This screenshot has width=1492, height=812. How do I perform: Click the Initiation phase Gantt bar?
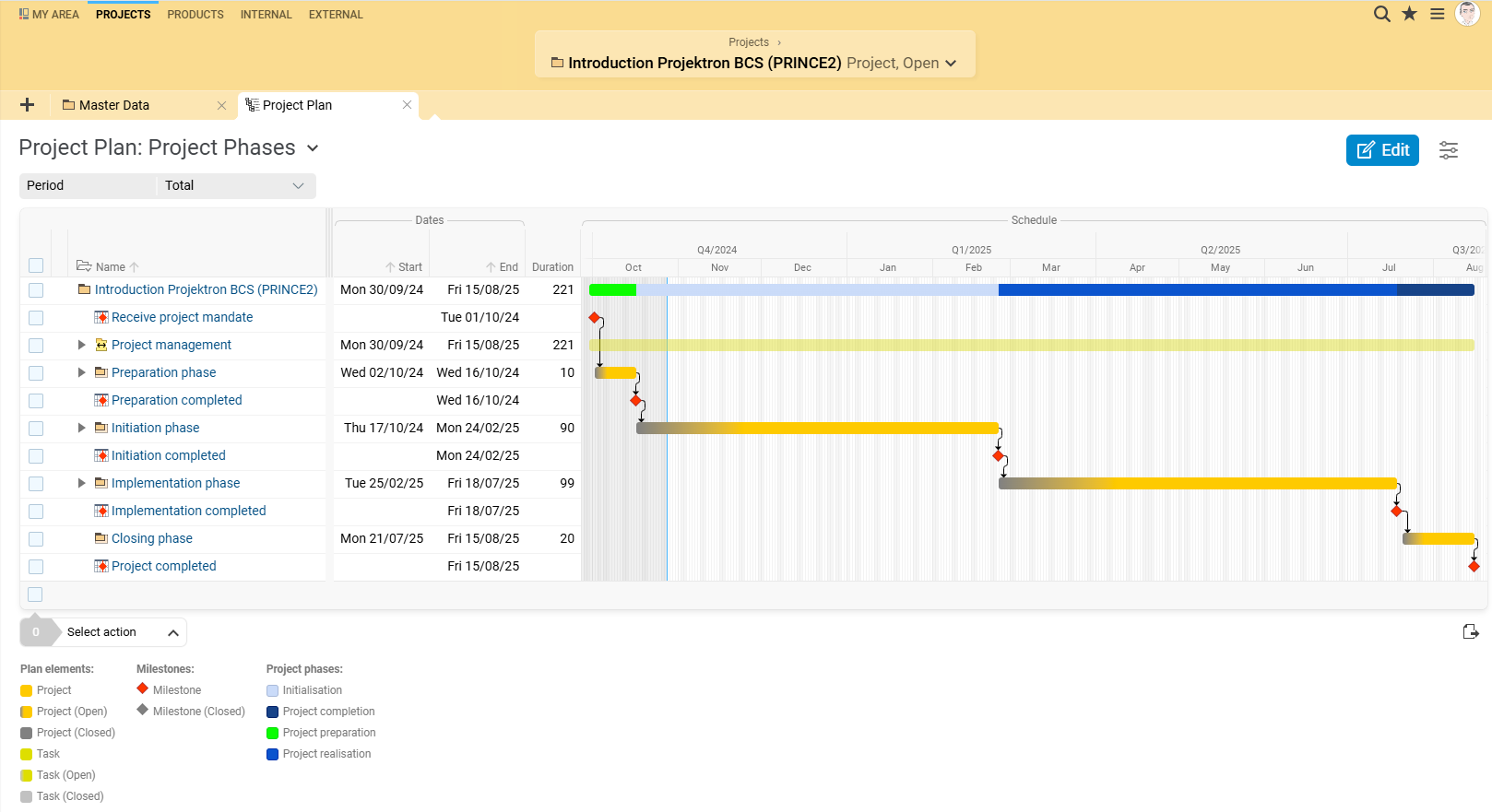coord(817,428)
